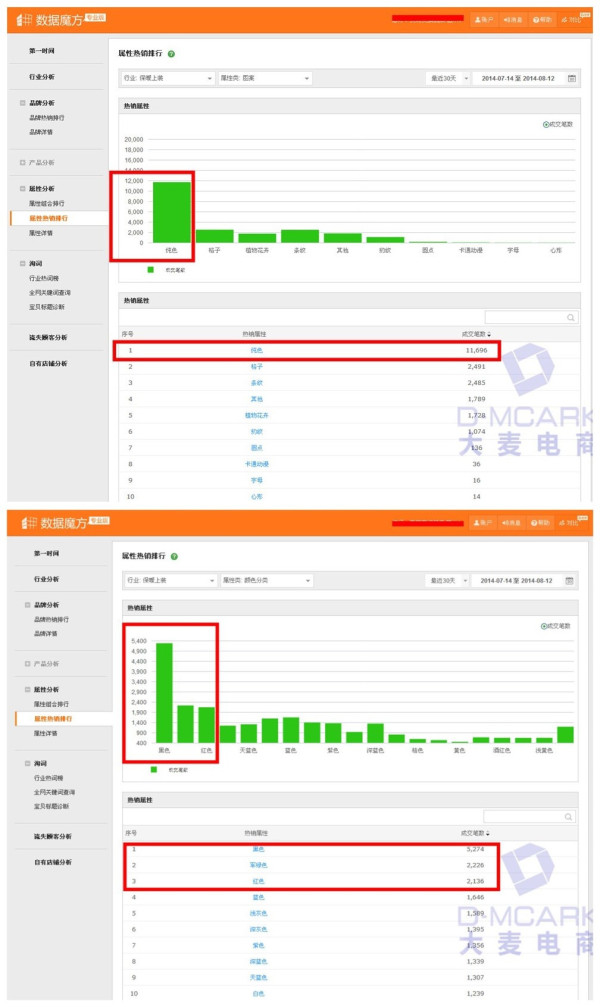This screenshot has width=600, height=1007.
Task: Open 行业 dropdown on the 颜色分类 page
Action: (170, 581)
